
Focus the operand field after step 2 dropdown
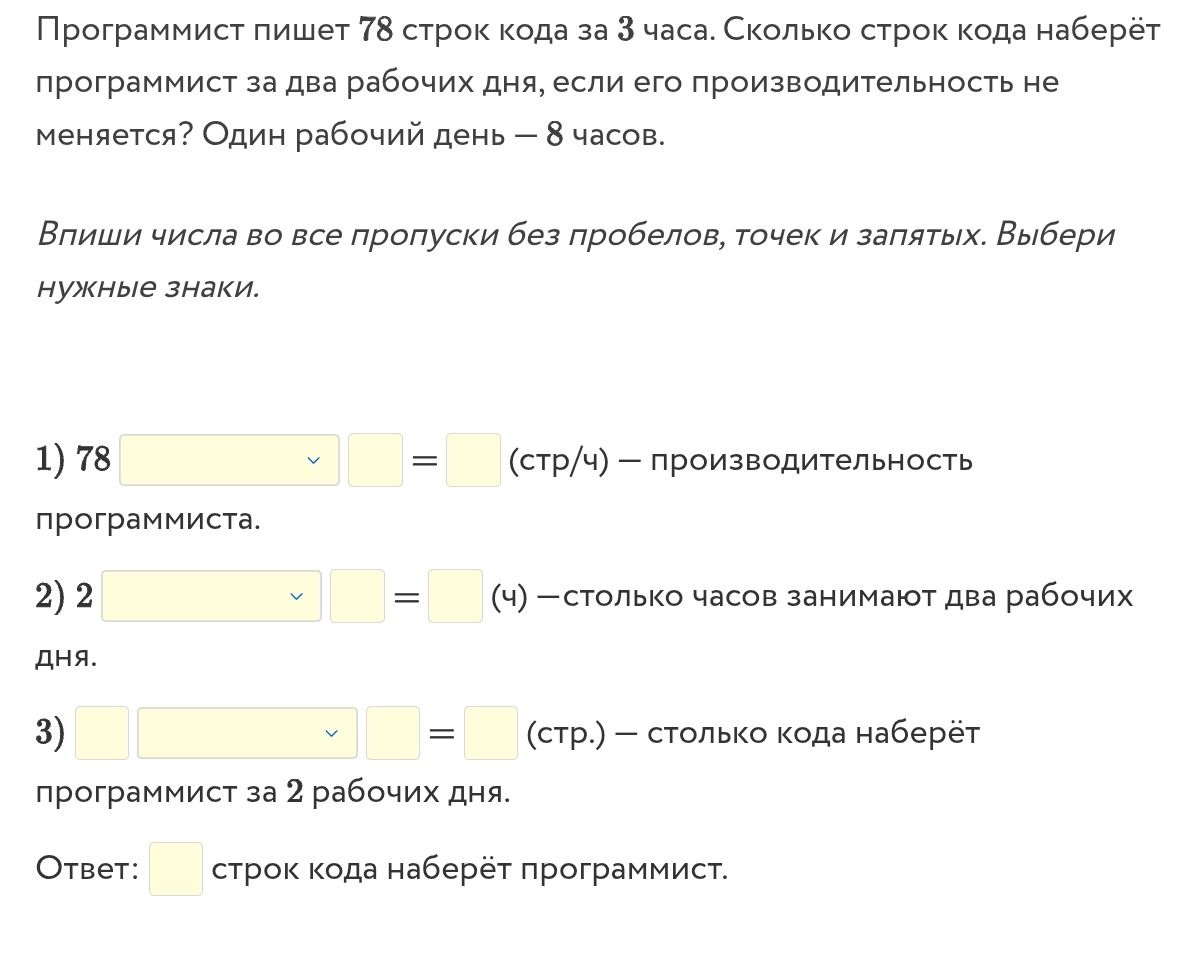(357, 596)
